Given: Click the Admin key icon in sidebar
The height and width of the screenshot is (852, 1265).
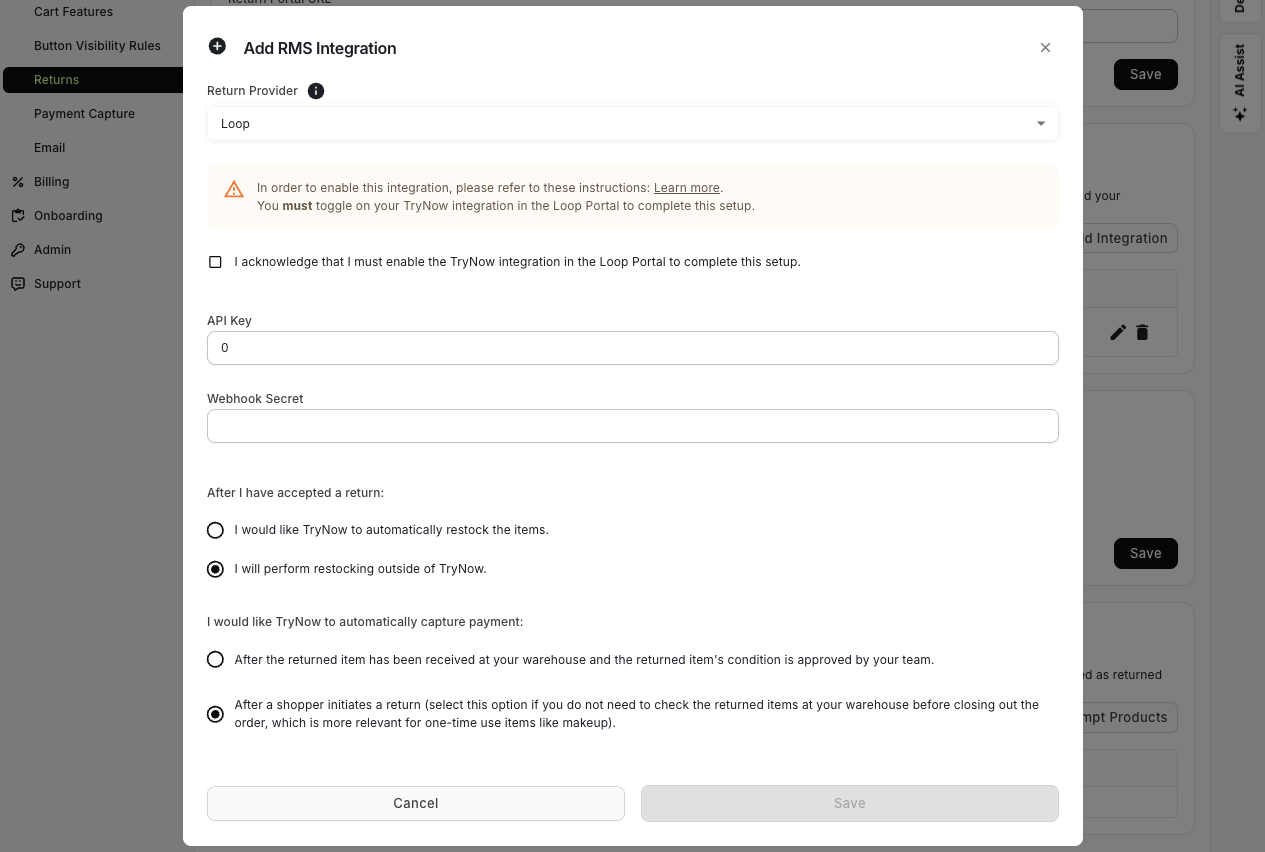Looking at the screenshot, I should [18, 250].
